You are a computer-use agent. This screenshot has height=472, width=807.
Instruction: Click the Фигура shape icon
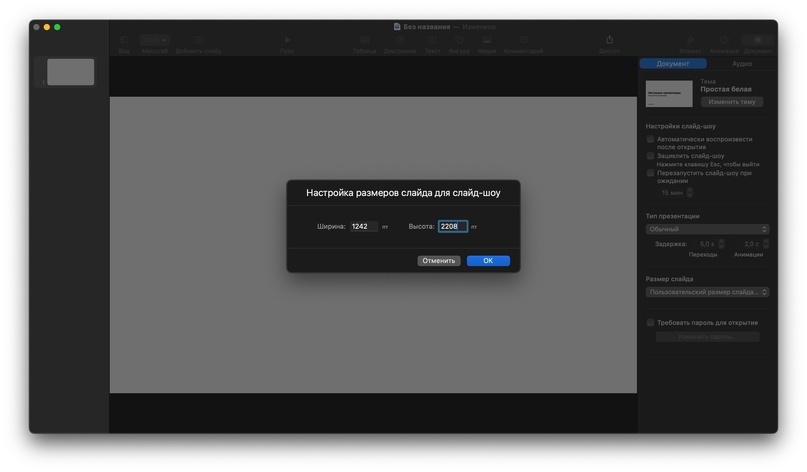click(459, 40)
